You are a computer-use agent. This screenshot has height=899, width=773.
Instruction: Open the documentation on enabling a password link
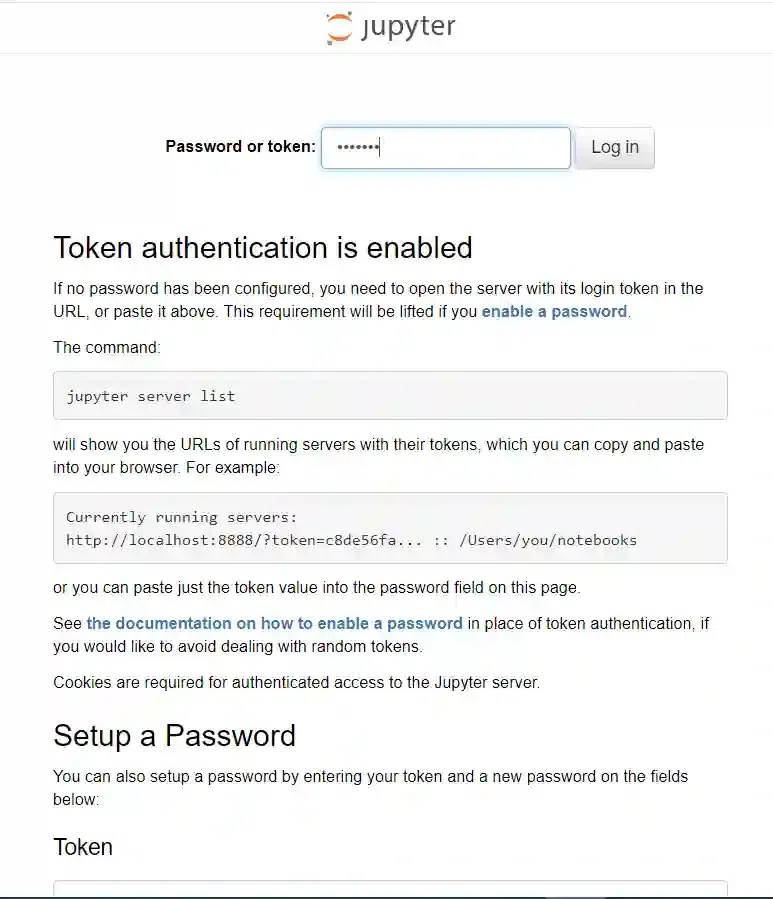274,623
